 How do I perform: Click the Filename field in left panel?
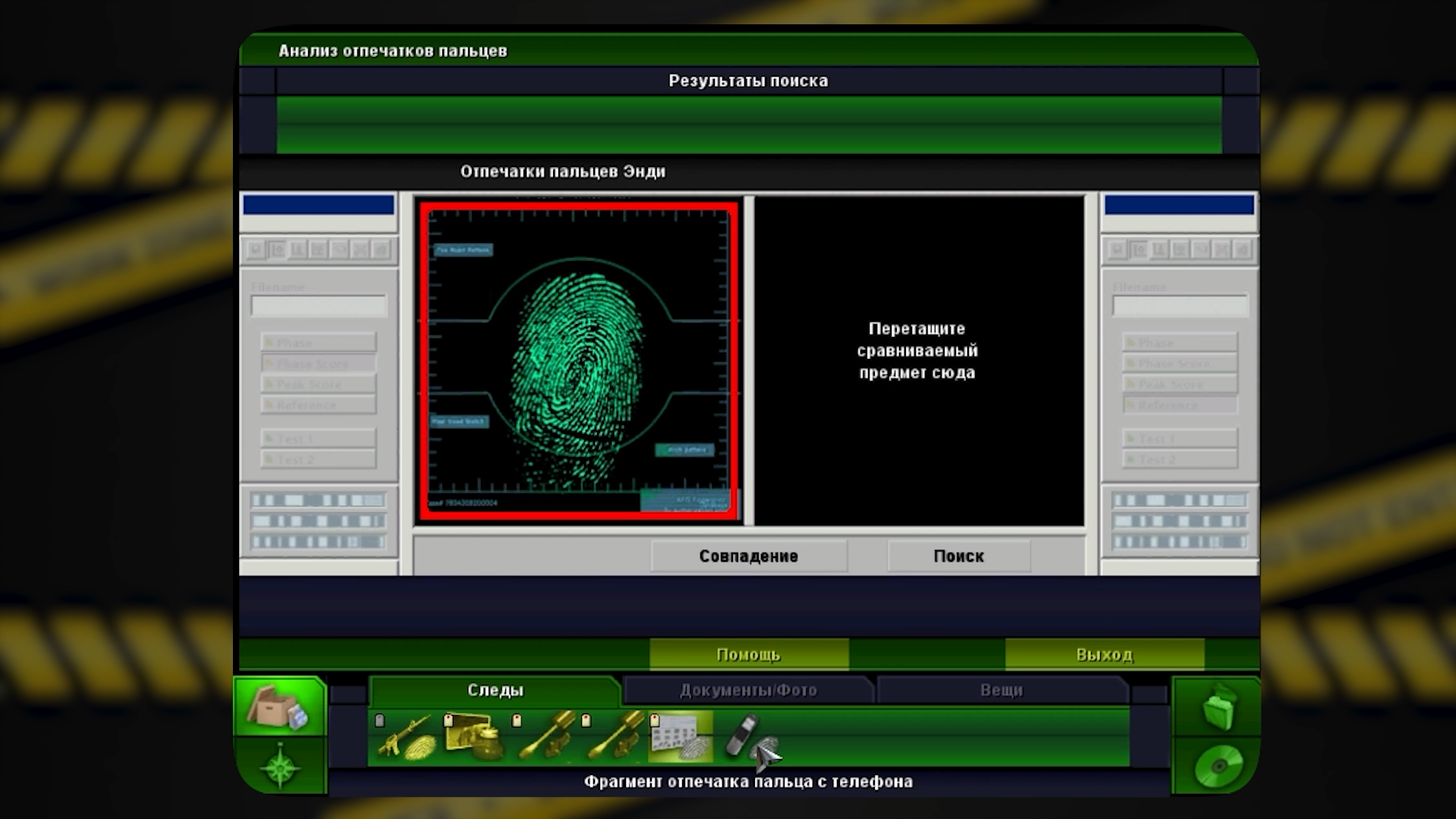coord(319,306)
